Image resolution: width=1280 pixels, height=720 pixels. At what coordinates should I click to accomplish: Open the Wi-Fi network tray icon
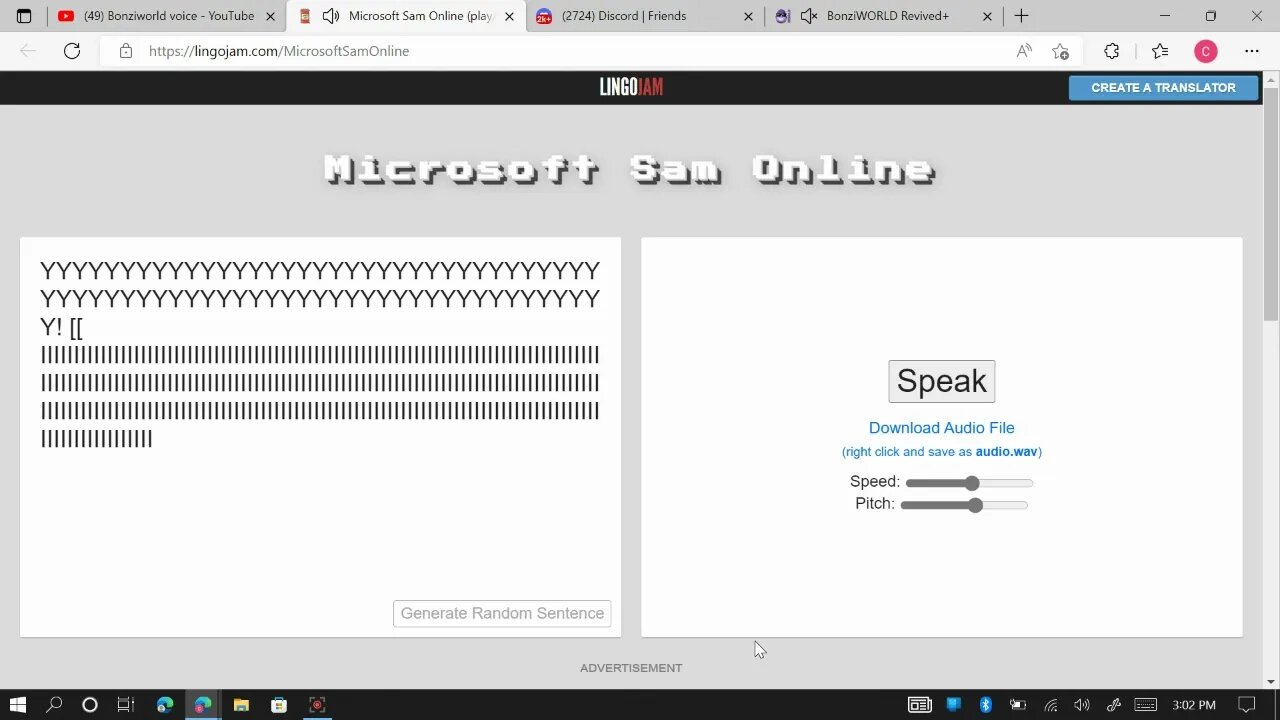[1051, 705]
